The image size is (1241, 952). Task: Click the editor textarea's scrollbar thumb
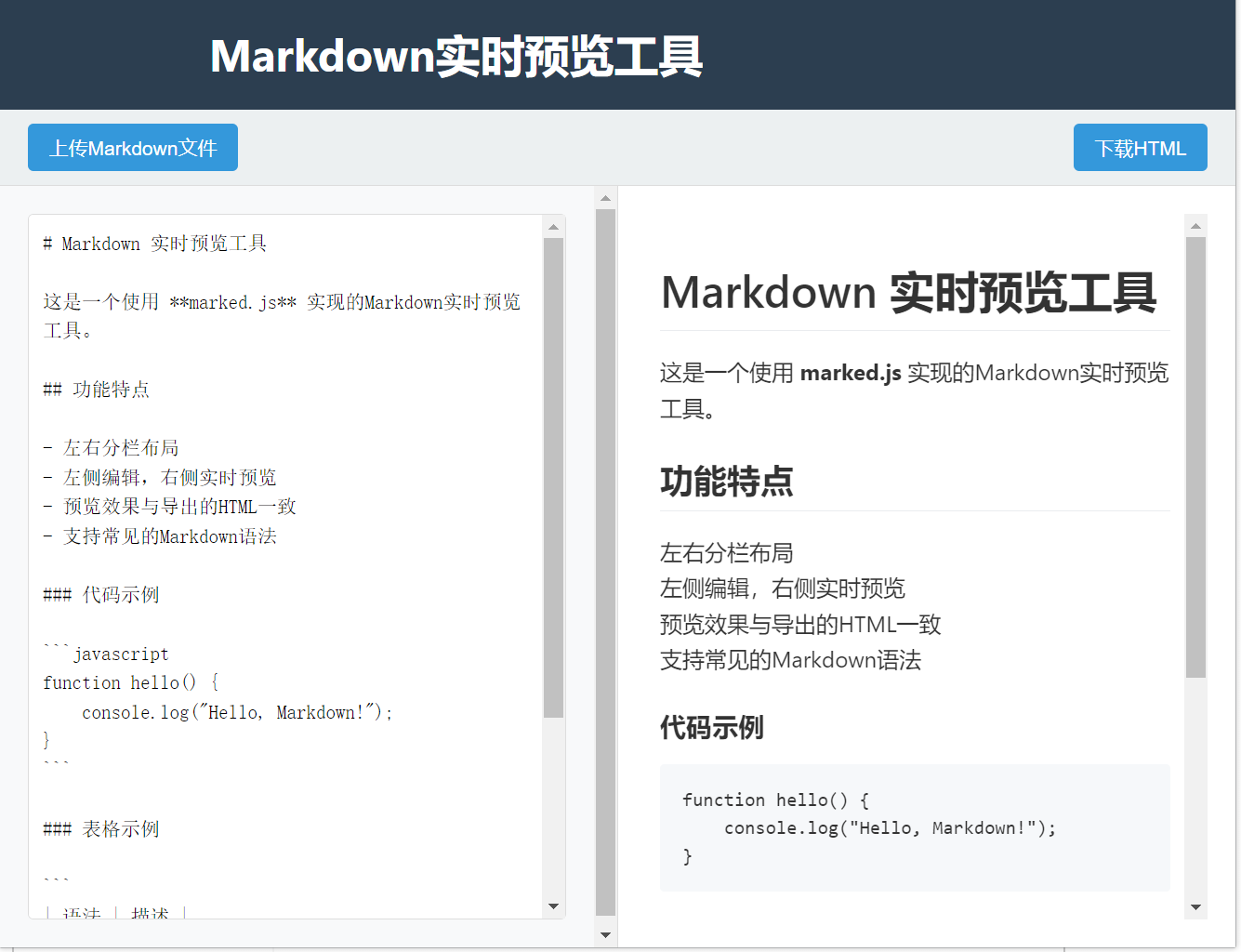553,476
